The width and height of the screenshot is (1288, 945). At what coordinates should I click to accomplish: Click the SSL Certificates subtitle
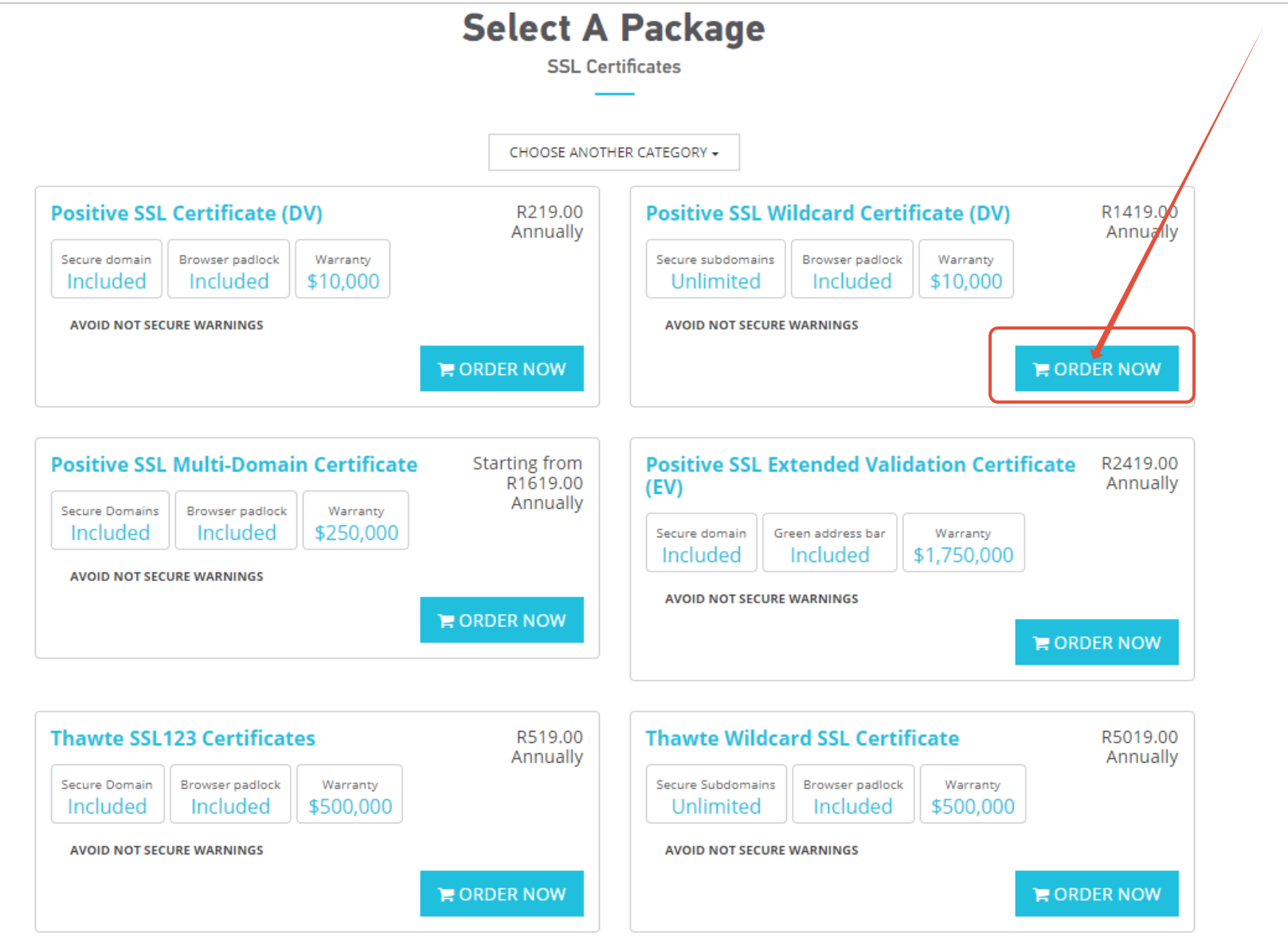[x=613, y=67]
